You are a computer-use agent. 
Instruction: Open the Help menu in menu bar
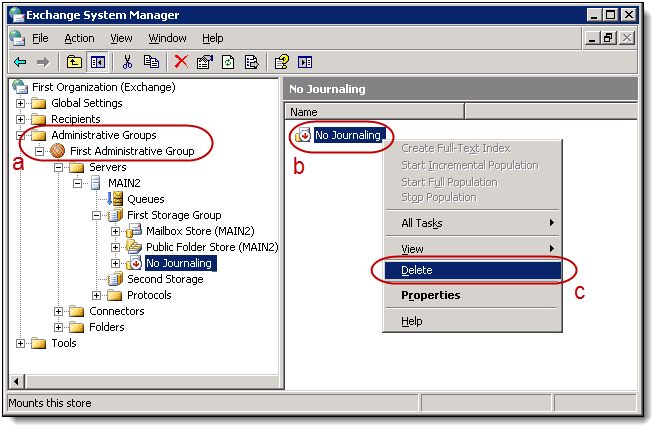(212, 38)
